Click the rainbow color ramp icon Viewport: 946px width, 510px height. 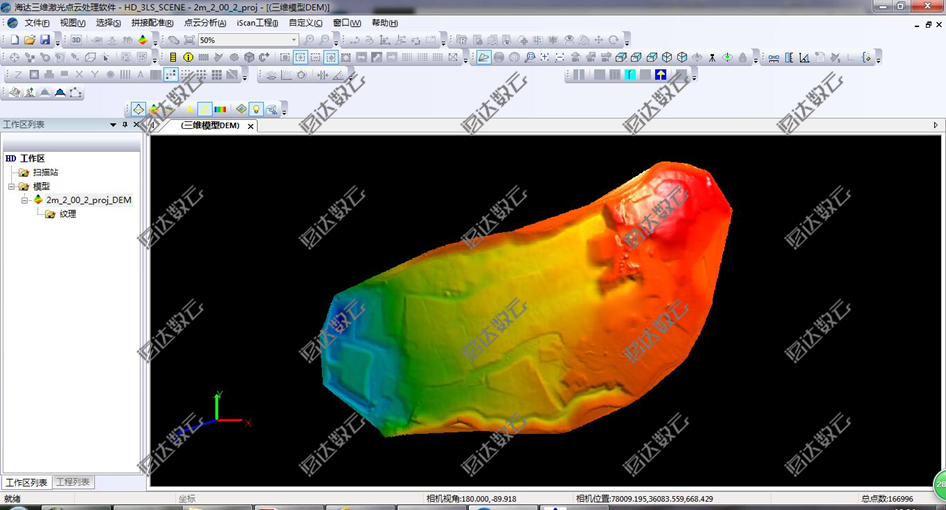(x=220, y=109)
